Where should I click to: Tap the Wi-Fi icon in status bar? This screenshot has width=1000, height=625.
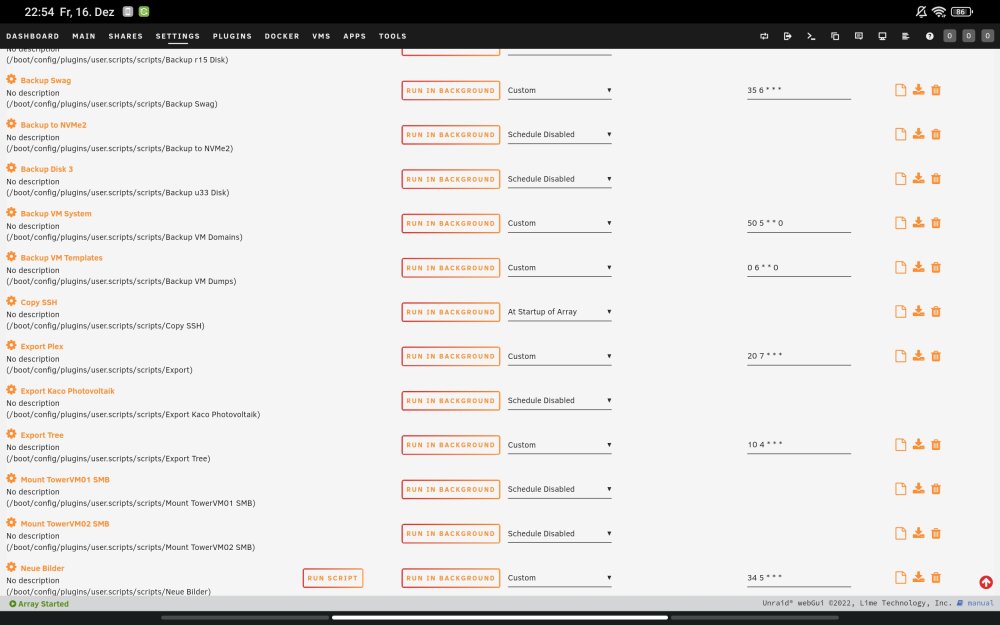[938, 11]
